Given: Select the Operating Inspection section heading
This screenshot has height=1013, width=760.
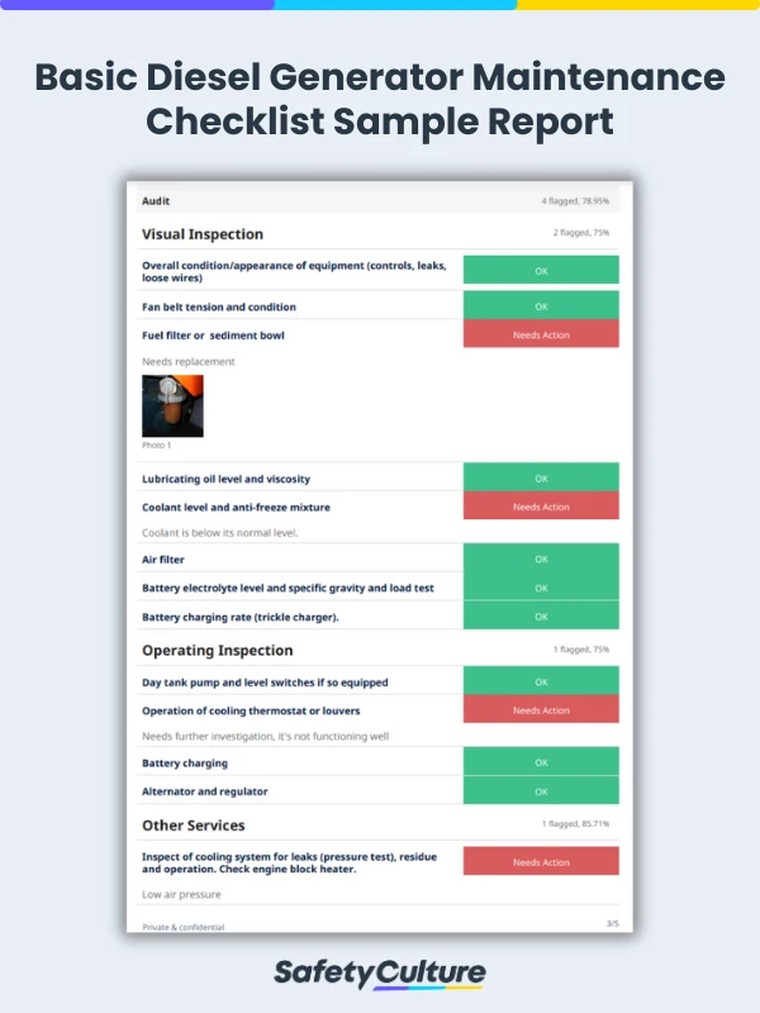Looking at the screenshot, I should coord(218,650).
